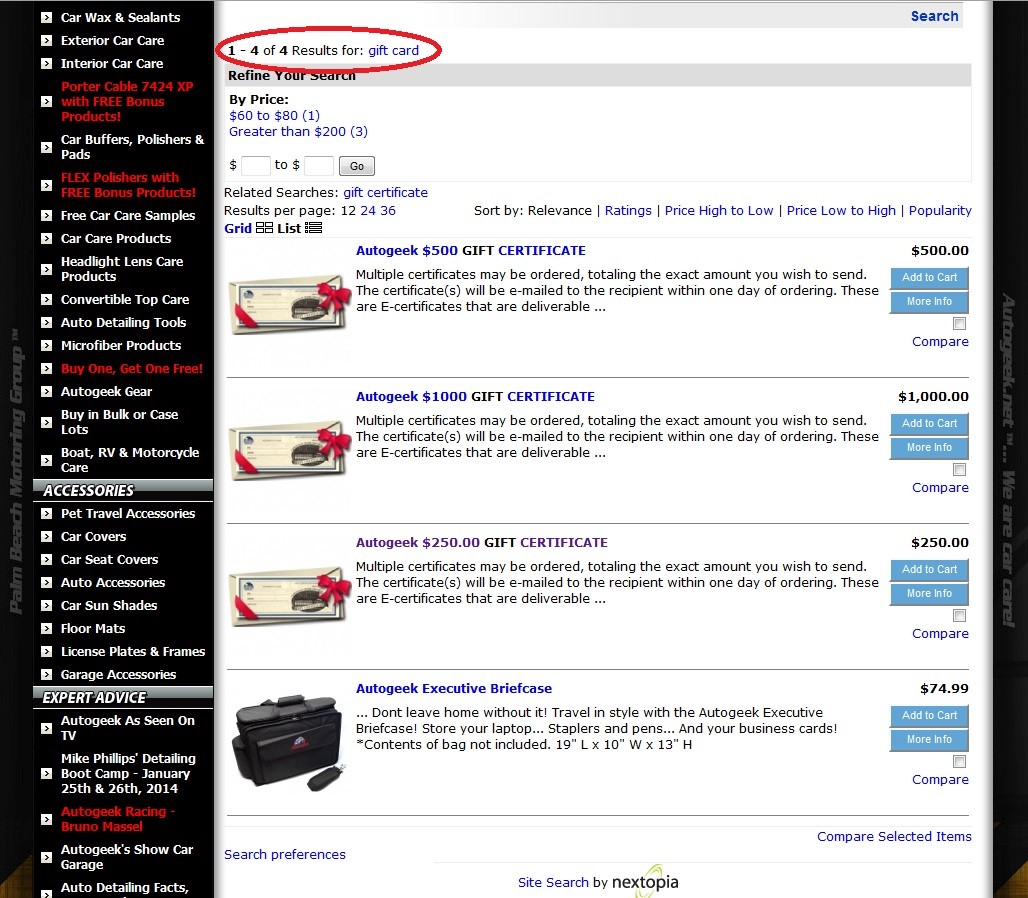Open FLEX Polishers with FREE Bonus Products

click(128, 185)
